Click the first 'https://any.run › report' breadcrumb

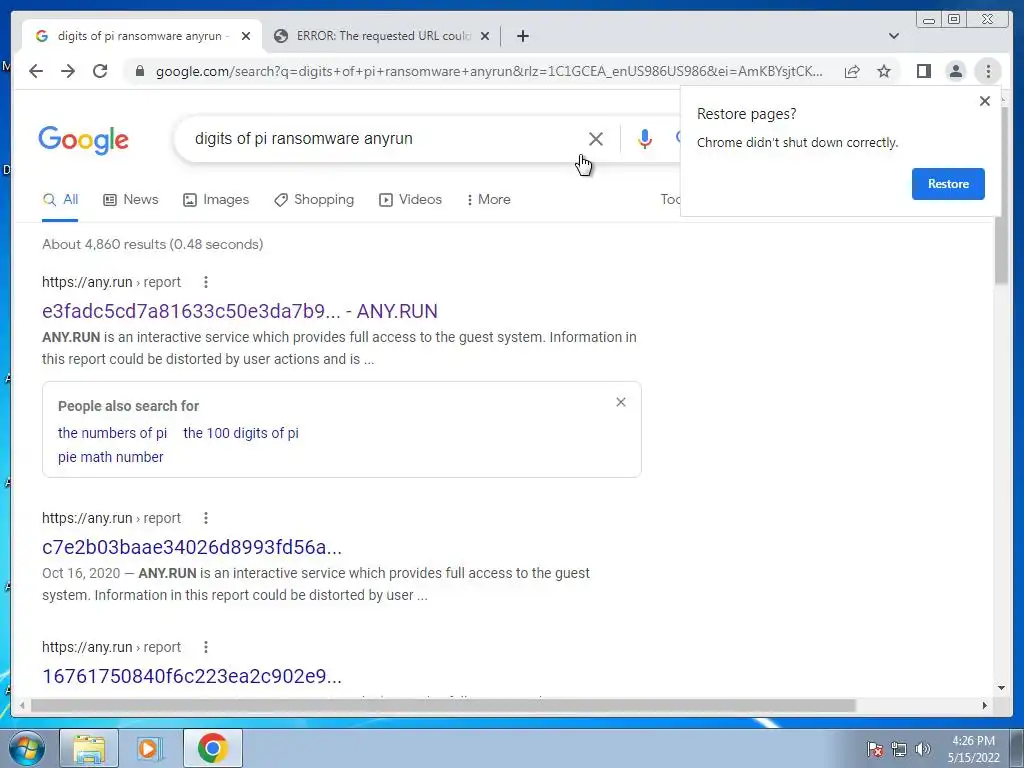click(x=111, y=282)
